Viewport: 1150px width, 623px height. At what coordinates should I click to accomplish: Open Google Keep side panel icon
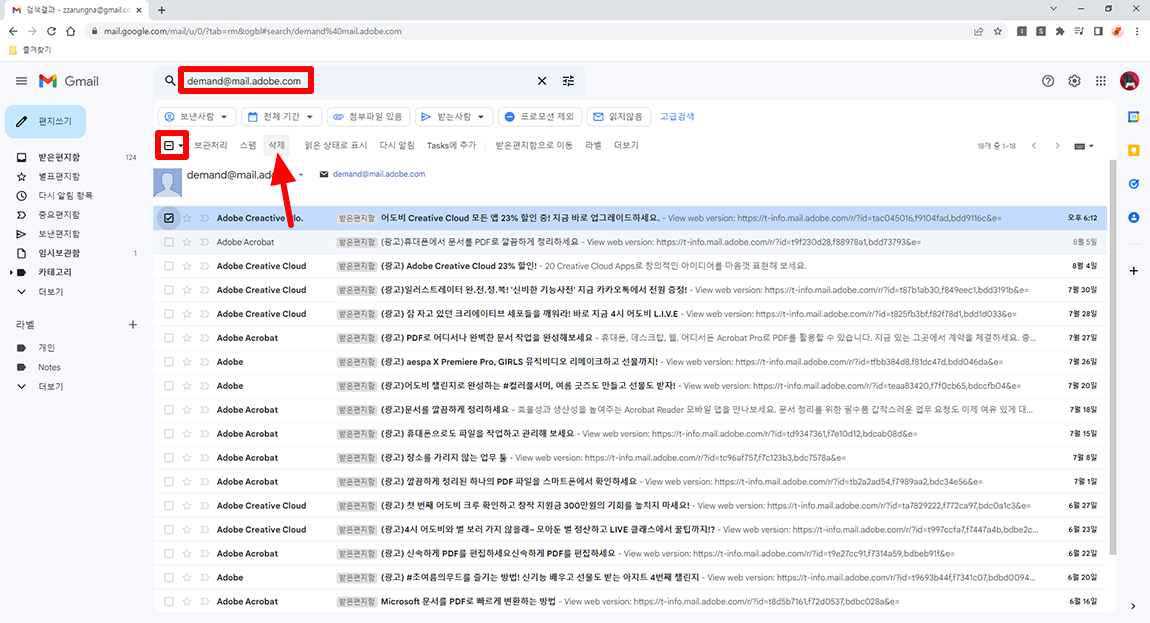coord(1134,150)
